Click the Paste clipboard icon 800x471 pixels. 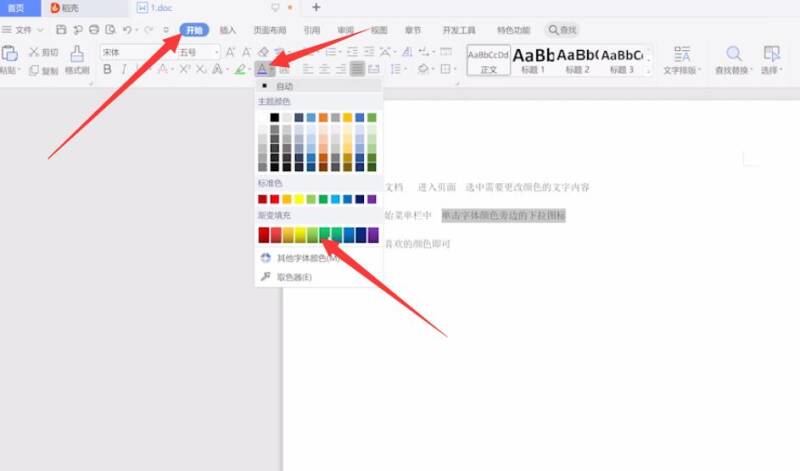click(9, 53)
